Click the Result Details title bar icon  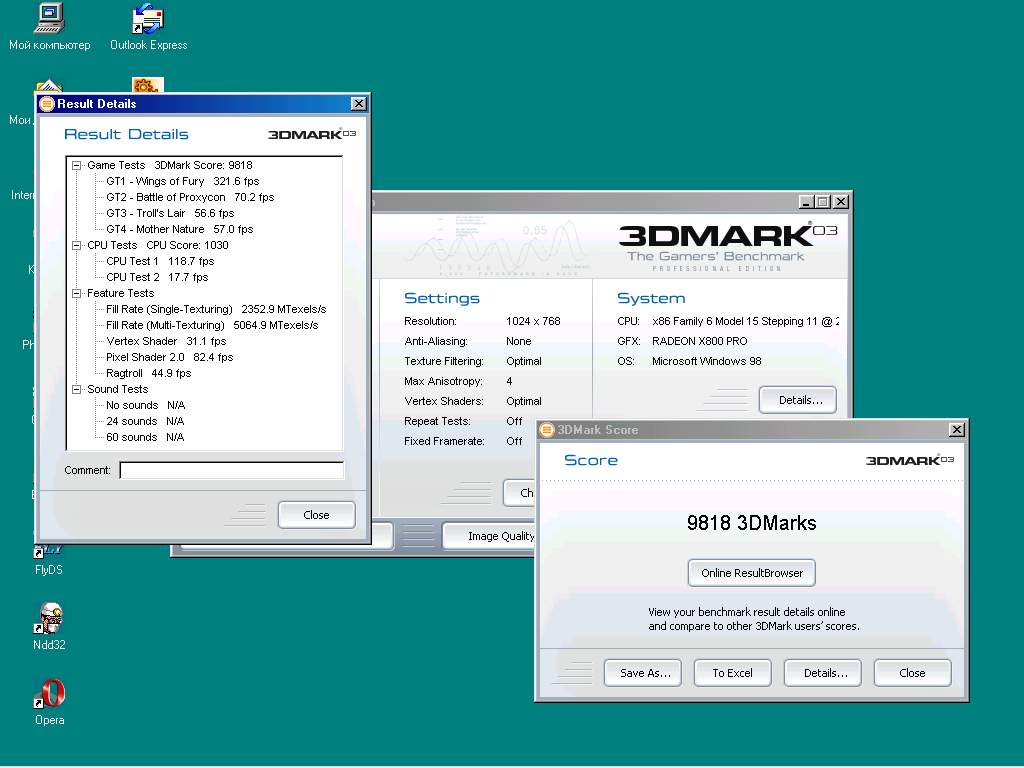(x=46, y=104)
